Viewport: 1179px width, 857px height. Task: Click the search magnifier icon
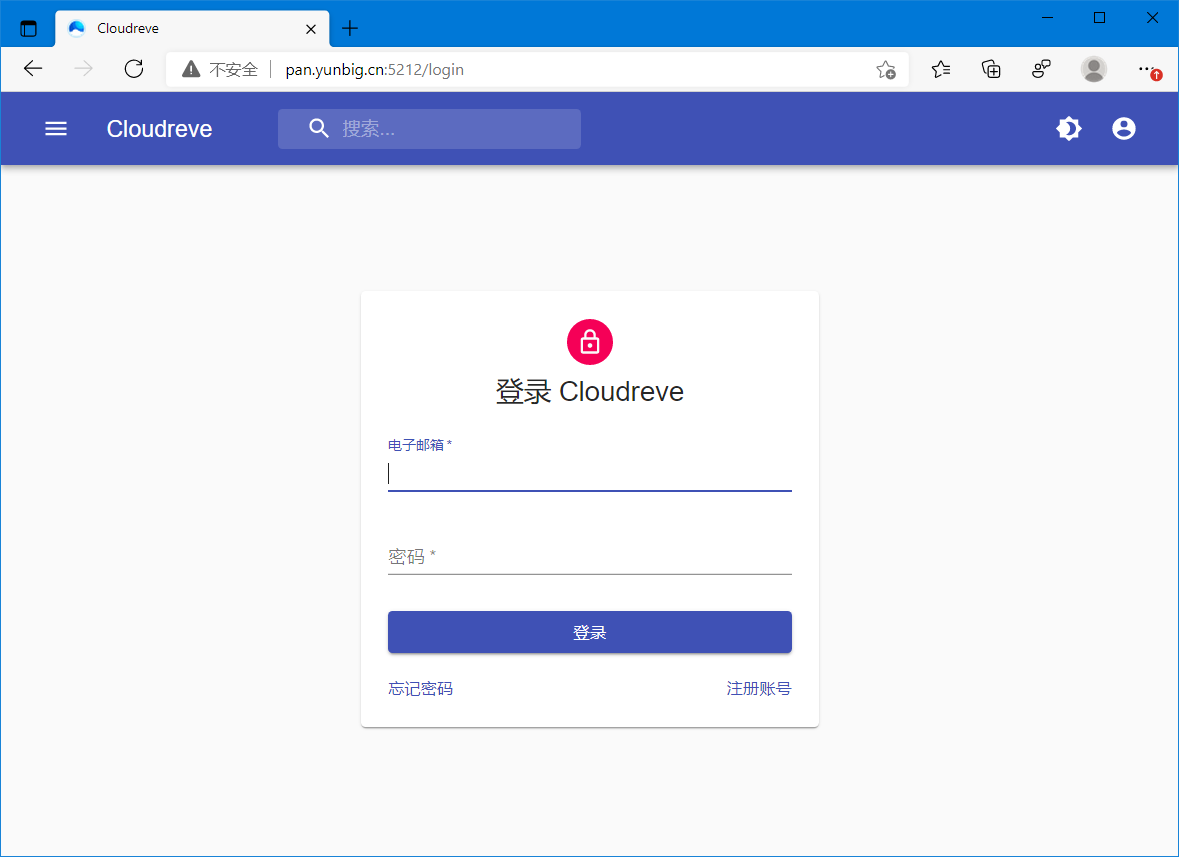[319, 129]
